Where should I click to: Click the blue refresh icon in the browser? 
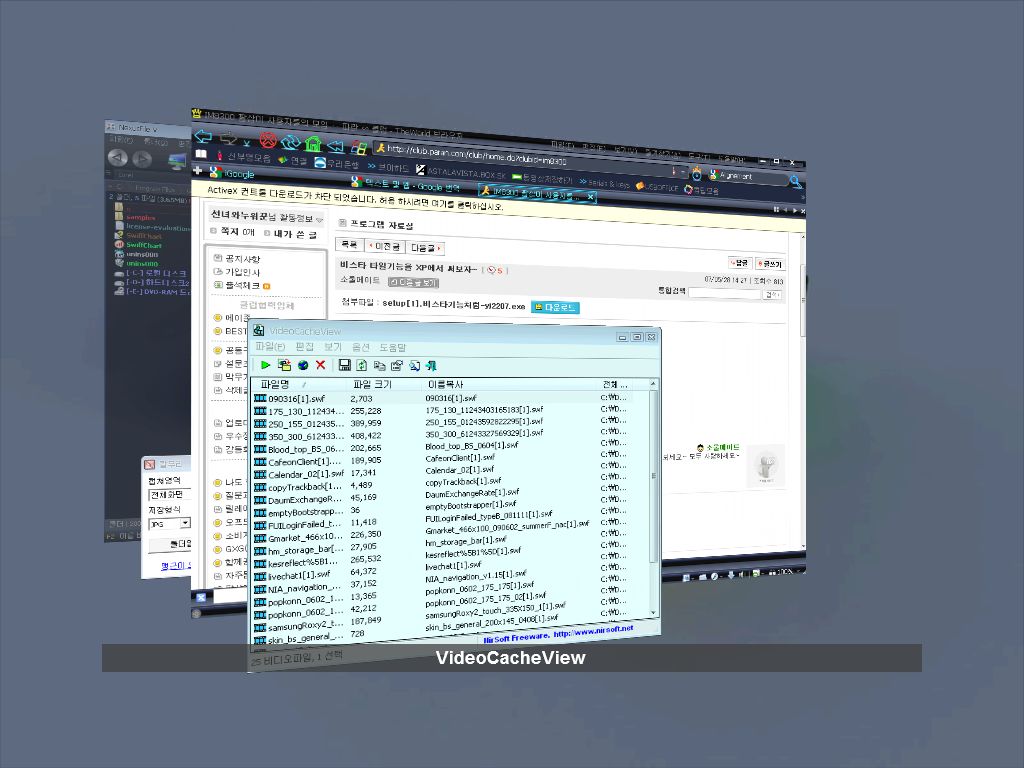pyautogui.click(x=290, y=141)
